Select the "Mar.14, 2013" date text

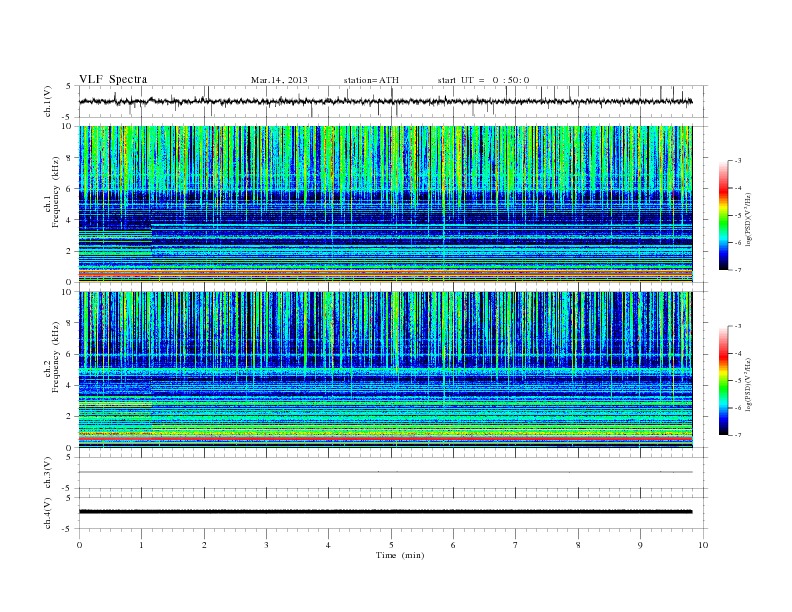tap(279, 80)
